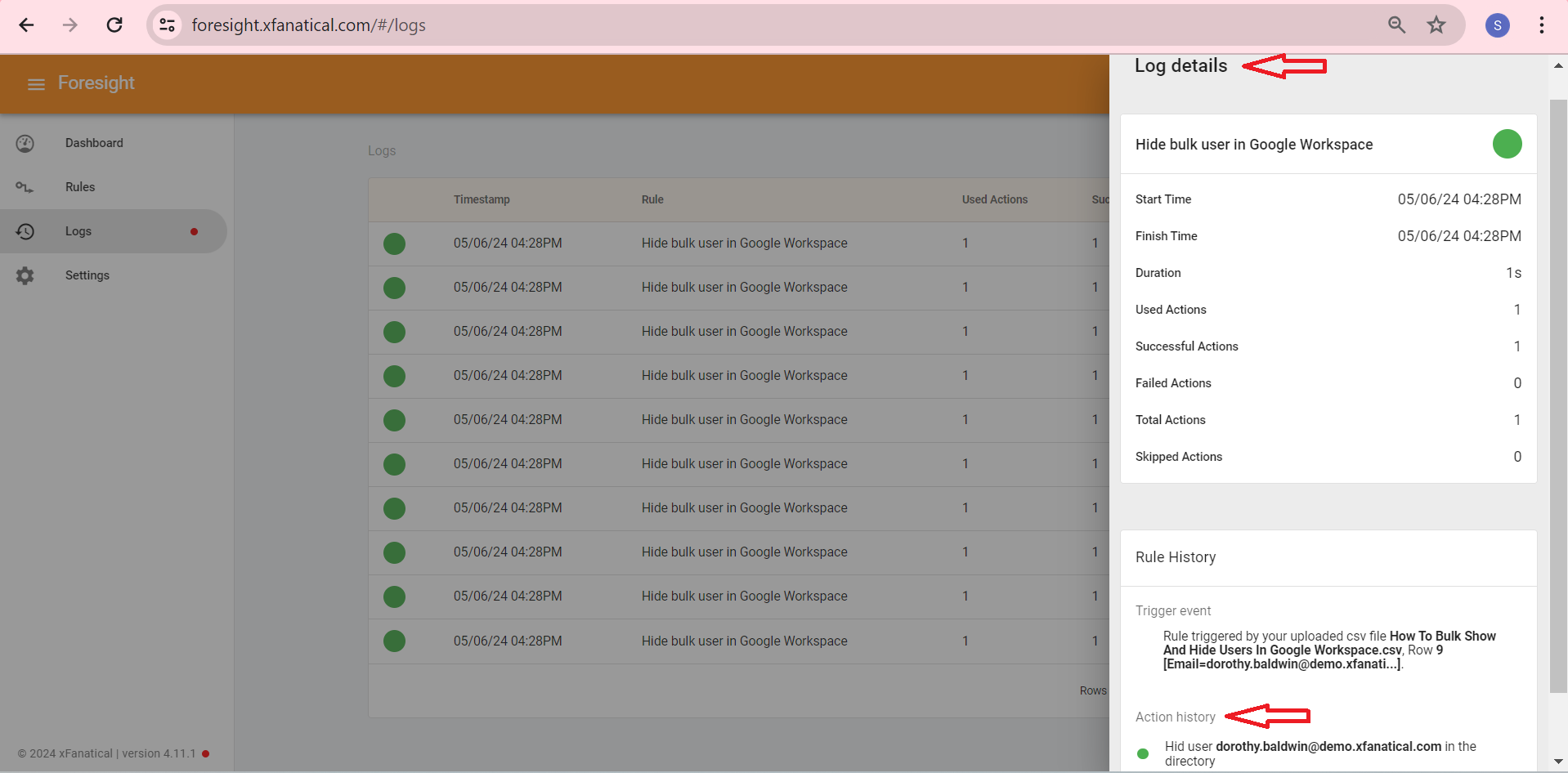Click the red notification dot next to Logs
The width and height of the screenshot is (1568, 773).
194,231
